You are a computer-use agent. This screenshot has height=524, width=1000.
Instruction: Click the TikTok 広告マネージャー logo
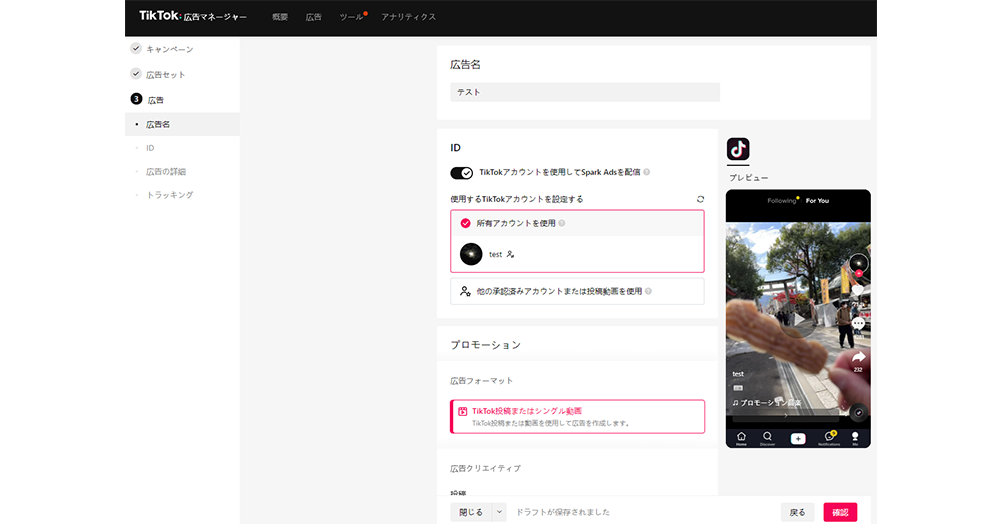(x=193, y=16)
